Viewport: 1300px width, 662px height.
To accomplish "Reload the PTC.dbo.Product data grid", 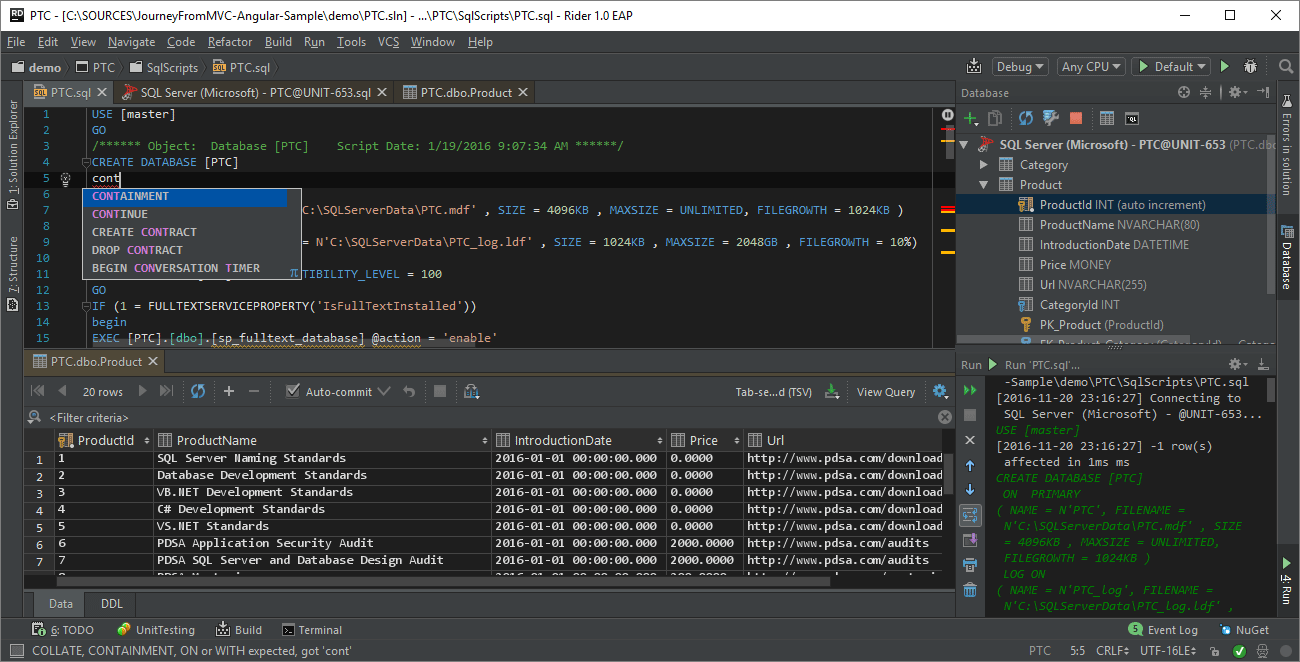I will [x=198, y=391].
